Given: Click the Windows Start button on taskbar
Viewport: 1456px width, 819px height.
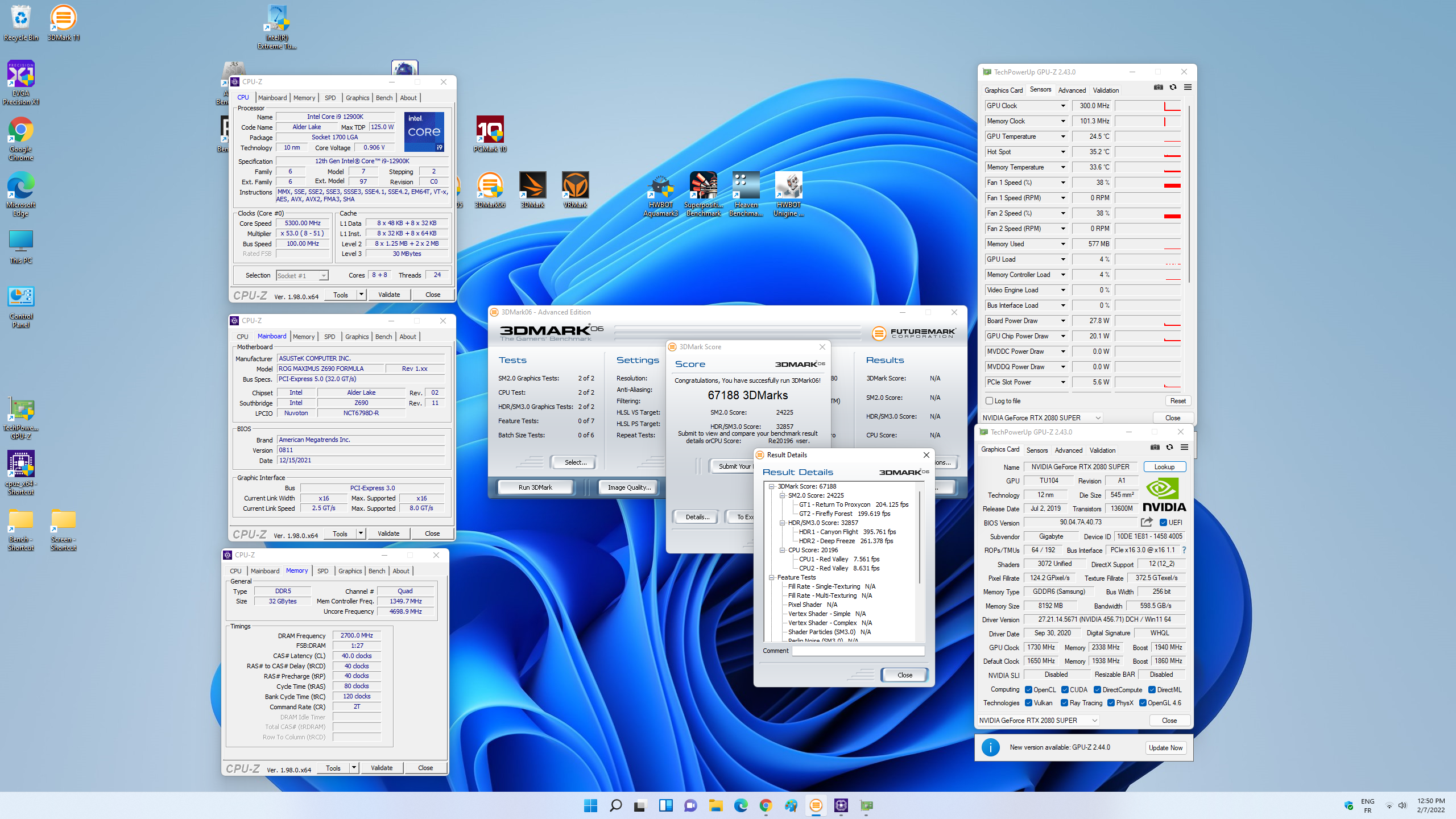Looking at the screenshot, I should pyautogui.click(x=590, y=805).
